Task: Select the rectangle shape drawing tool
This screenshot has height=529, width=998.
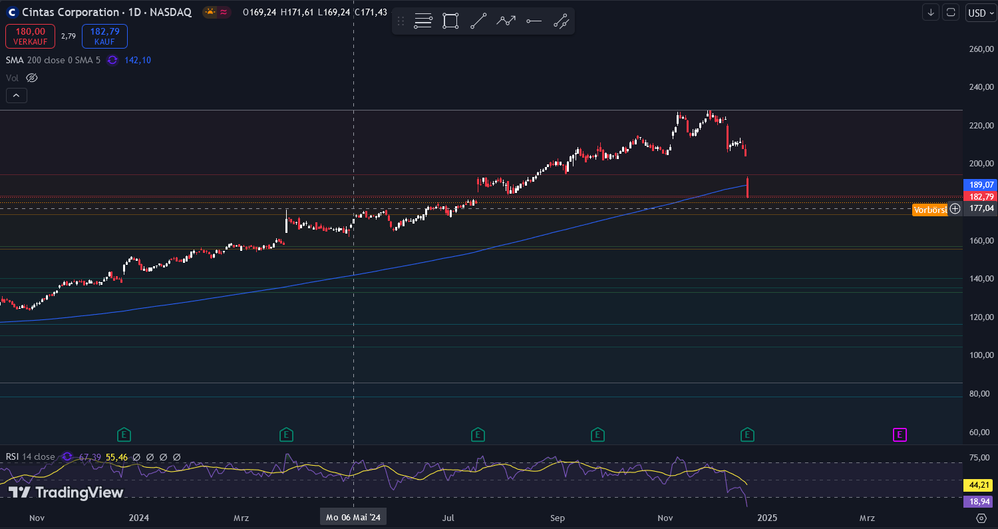Action: (x=451, y=21)
